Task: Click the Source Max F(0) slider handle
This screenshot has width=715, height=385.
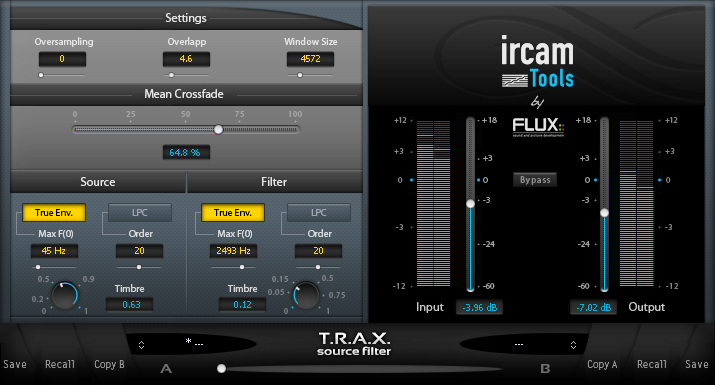Action: pyautogui.click(x=38, y=267)
